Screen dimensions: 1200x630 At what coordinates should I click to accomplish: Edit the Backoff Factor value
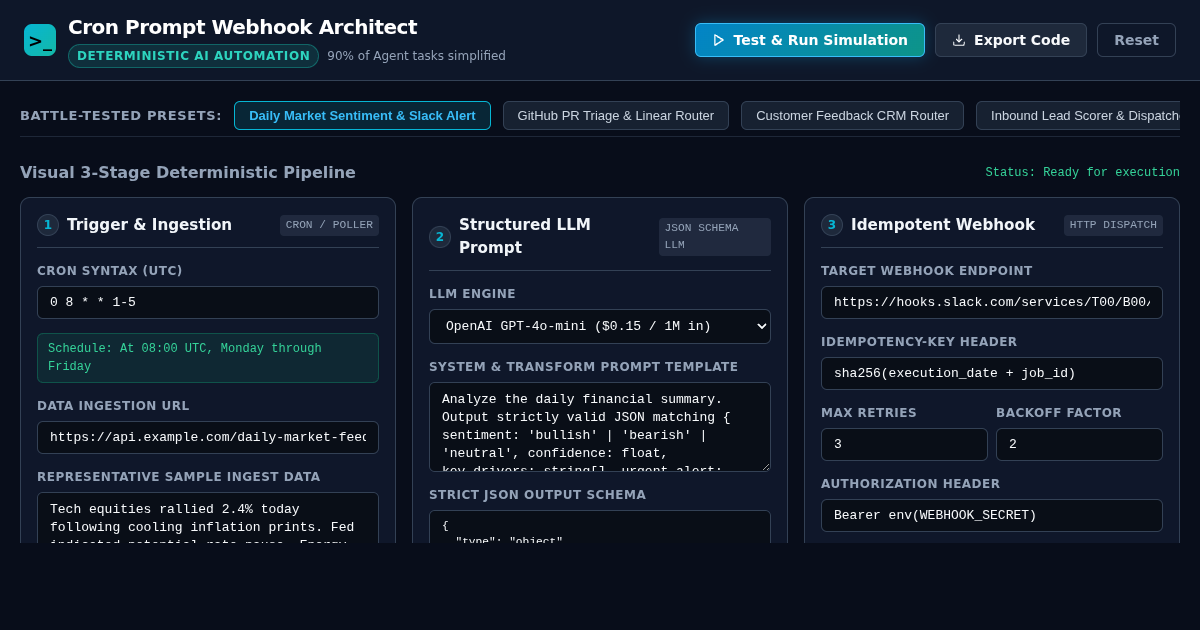pos(1079,444)
